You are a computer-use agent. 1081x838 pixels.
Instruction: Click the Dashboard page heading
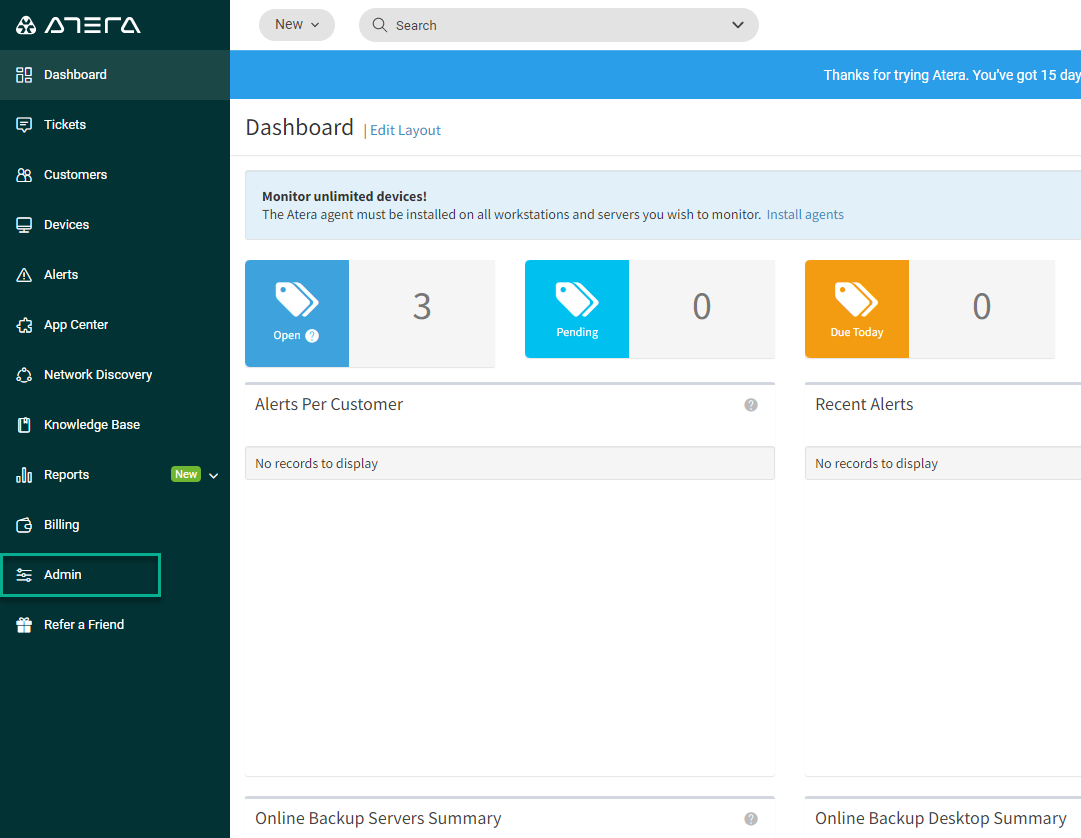[x=299, y=127]
